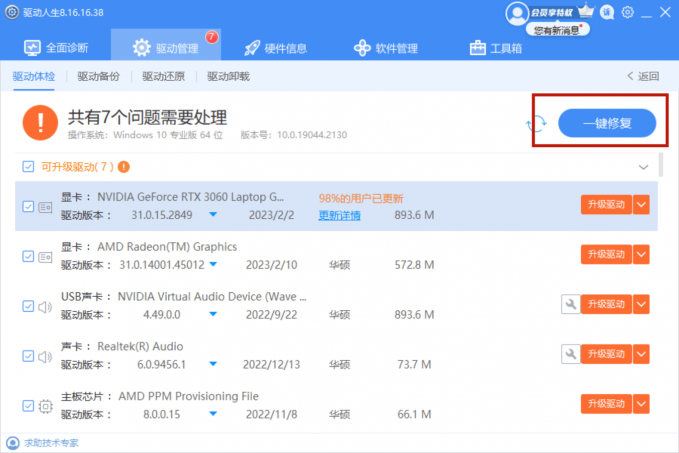Switch to the 驱动备份 sub-tab
Viewport: 679px width, 453px height.
click(x=98, y=77)
